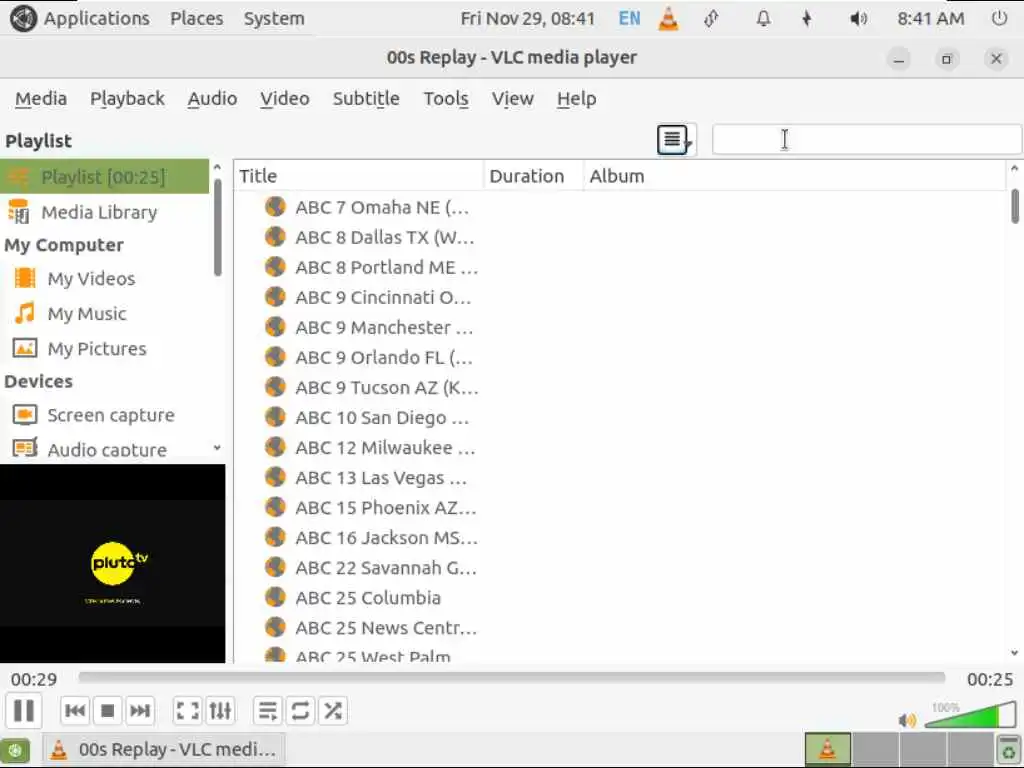Adjust the green volume slider
The width and height of the screenshot is (1024, 768).
pos(970,715)
